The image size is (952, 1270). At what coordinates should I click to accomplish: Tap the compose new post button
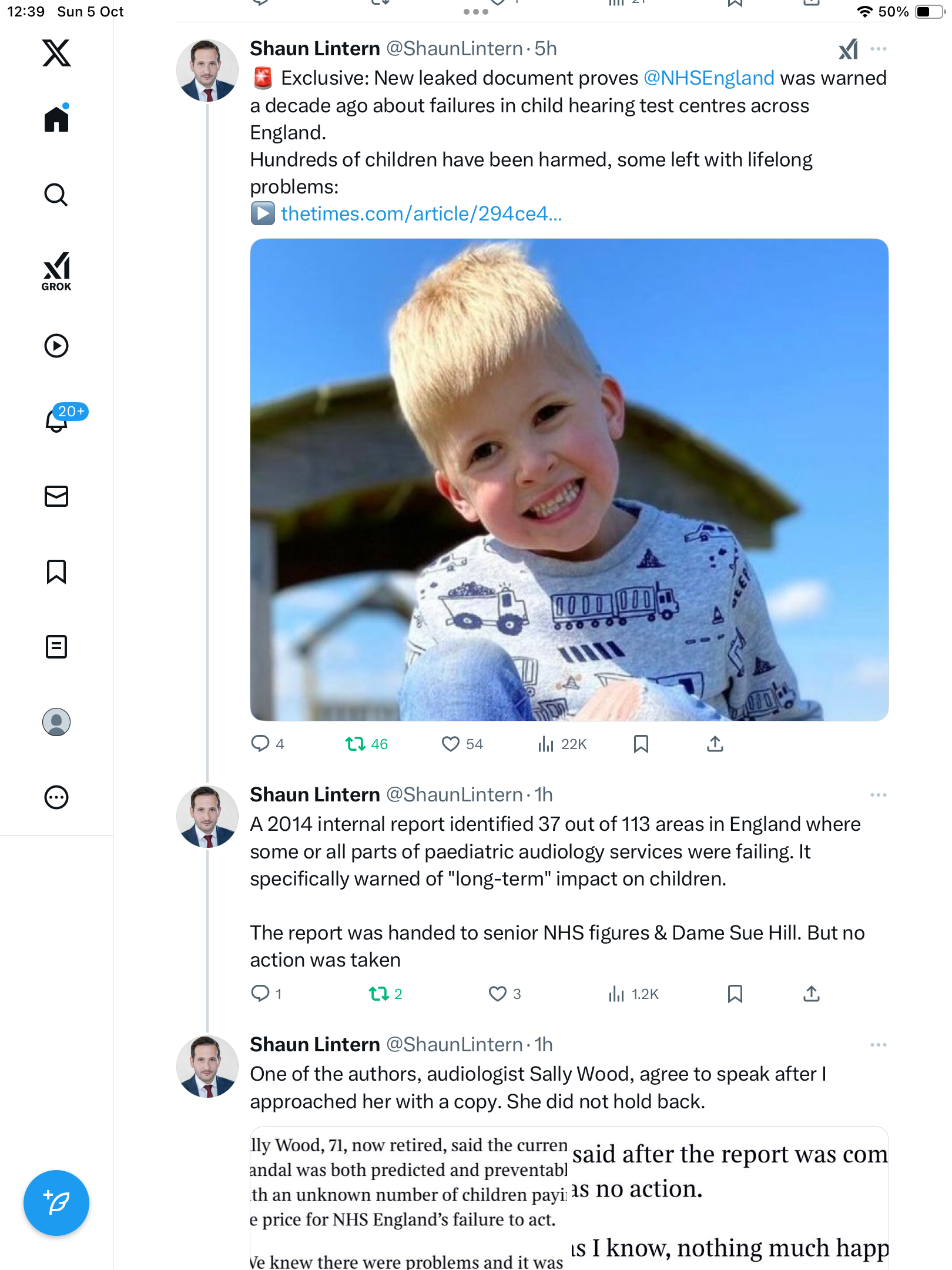[x=56, y=1203]
